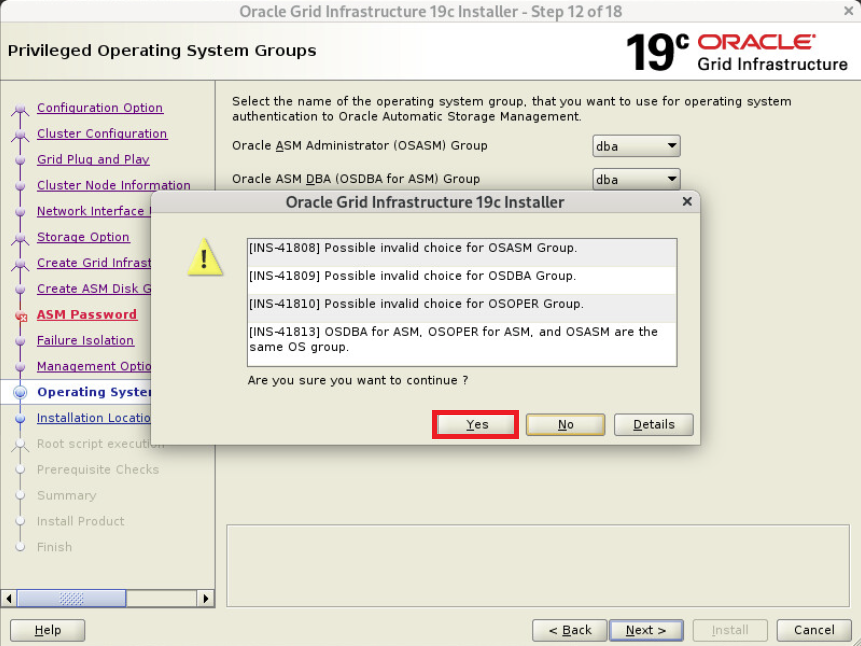861x646 pixels.
Task: Open Create ASM Disk Group step
Action: (93, 288)
